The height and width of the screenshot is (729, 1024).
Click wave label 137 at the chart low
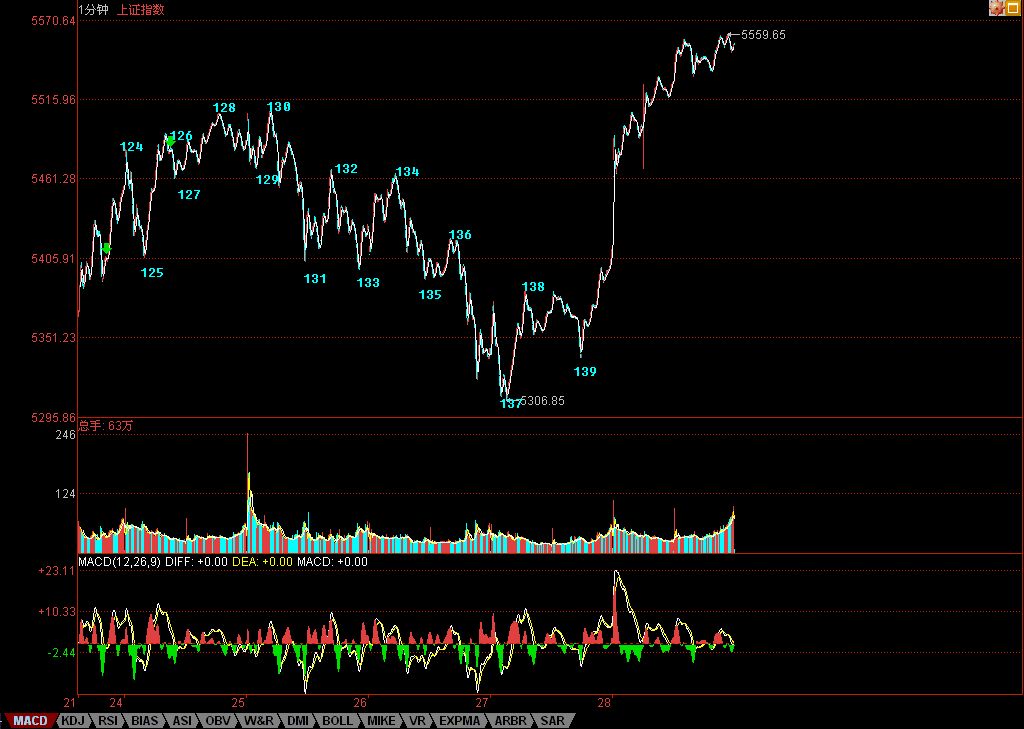(510, 404)
